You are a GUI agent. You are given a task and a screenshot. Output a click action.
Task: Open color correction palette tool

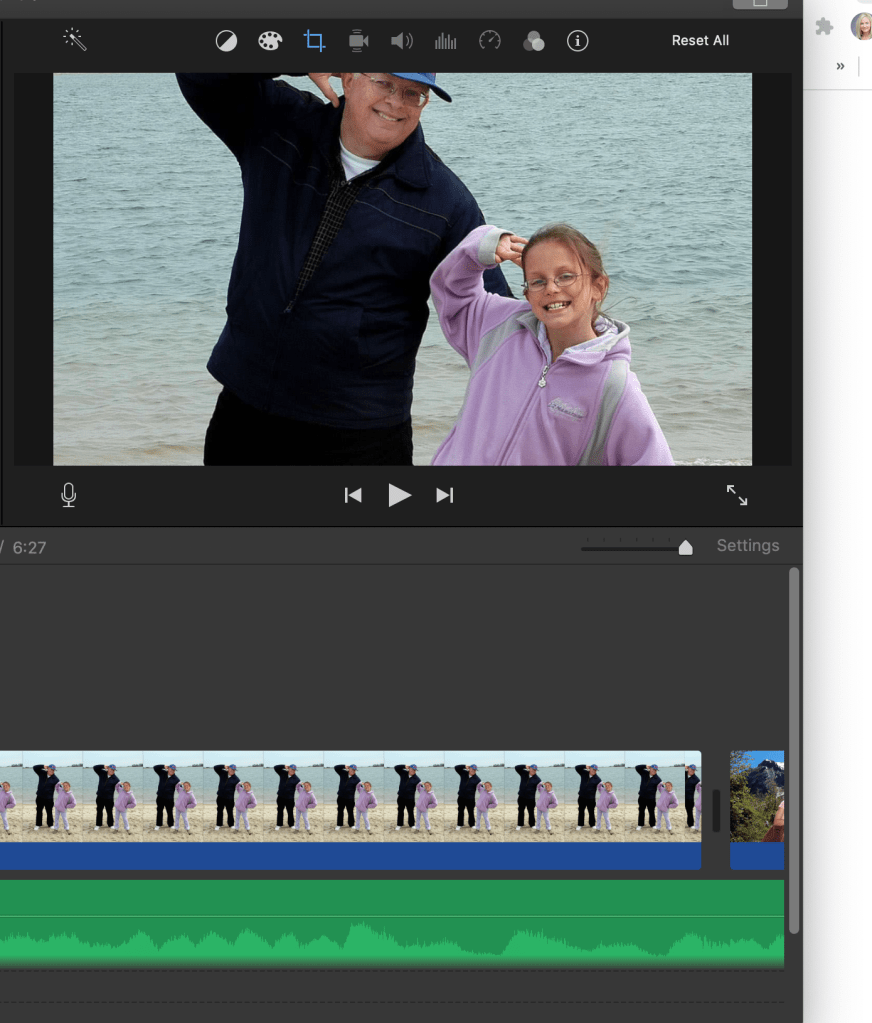tap(270, 41)
